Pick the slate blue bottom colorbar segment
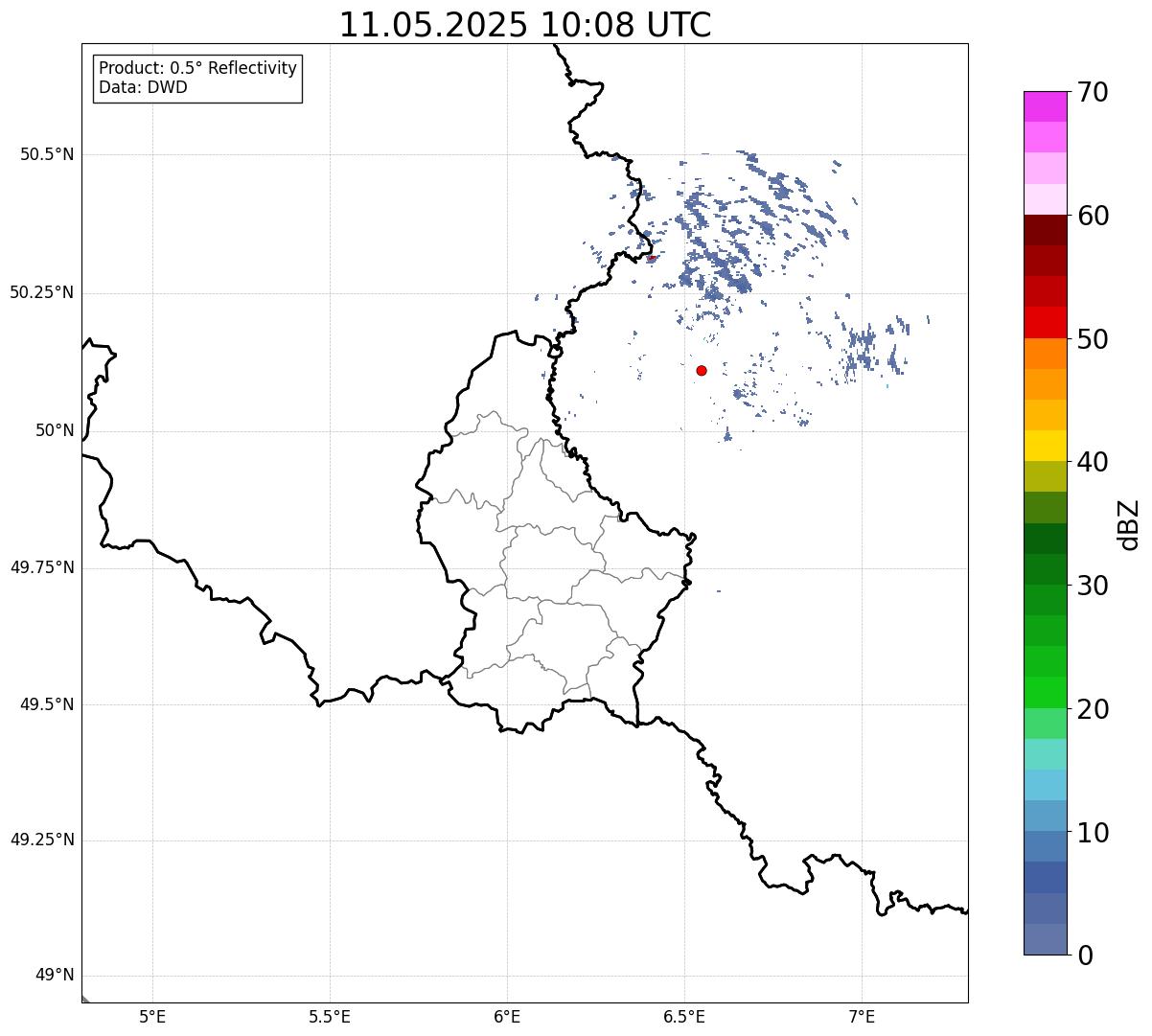 click(1045, 939)
